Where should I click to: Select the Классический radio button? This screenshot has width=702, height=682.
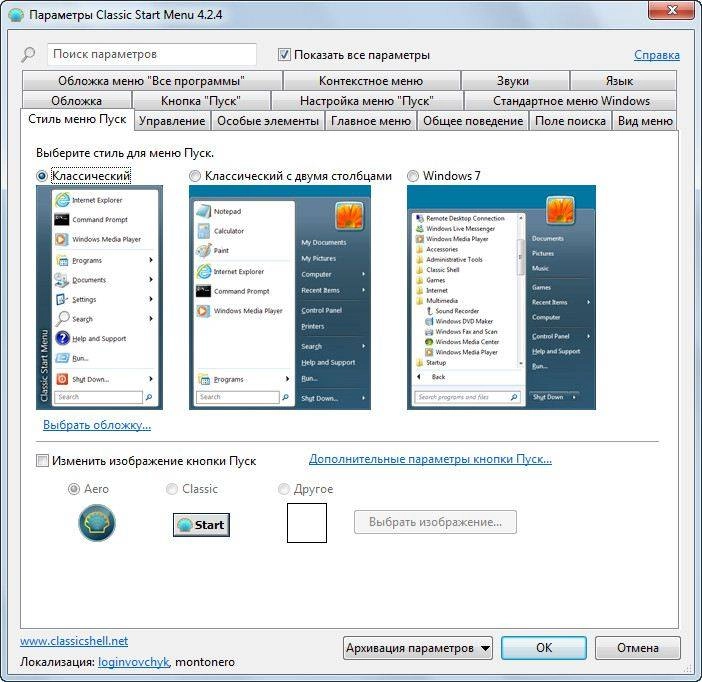42,176
